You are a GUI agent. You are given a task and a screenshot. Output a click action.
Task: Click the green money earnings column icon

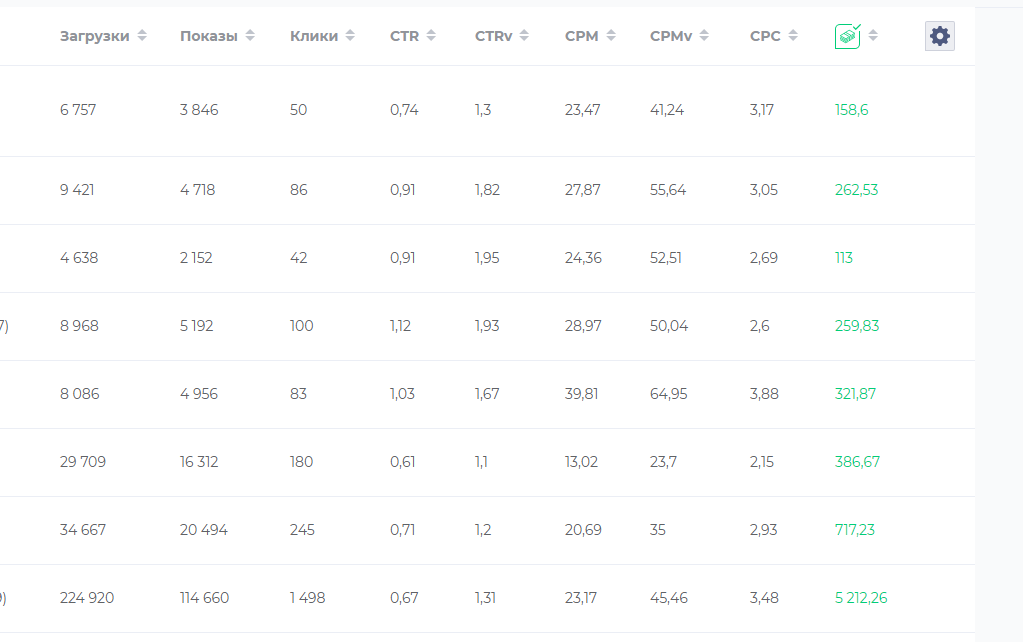click(x=848, y=36)
